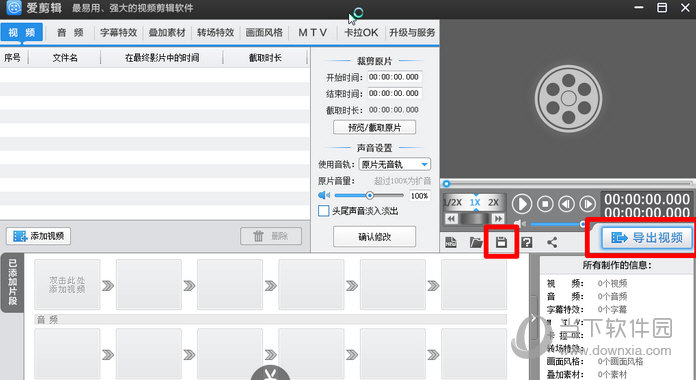Open the 升级与服务 tab

(x=412, y=32)
